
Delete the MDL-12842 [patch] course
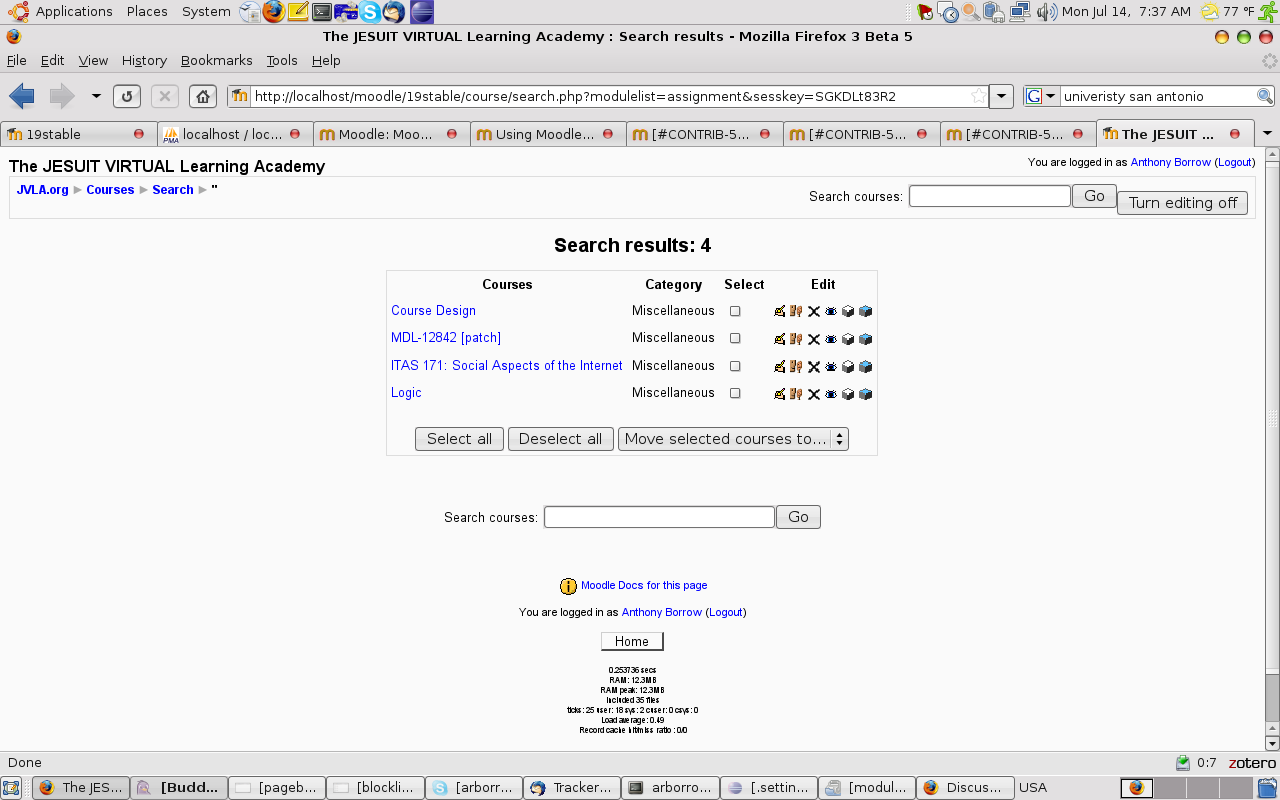[814, 339]
